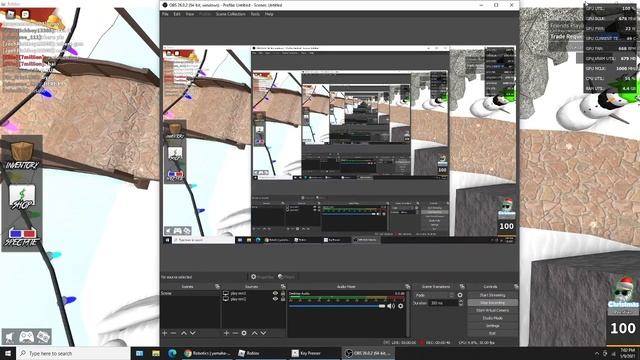This screenshot has width=640, height=360.
Task: Open the File menu in OBS
Action: (x=165, y=14)
